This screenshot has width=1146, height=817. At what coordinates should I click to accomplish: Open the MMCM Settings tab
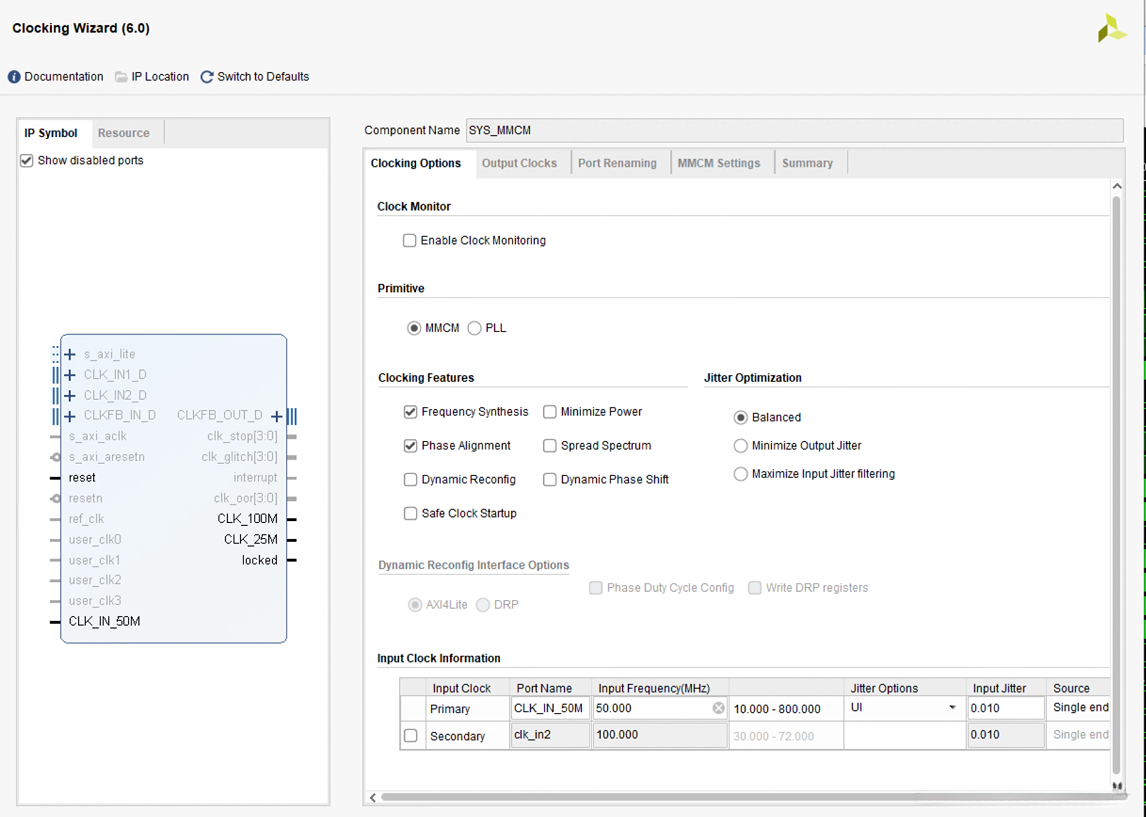tap(718, 163)
